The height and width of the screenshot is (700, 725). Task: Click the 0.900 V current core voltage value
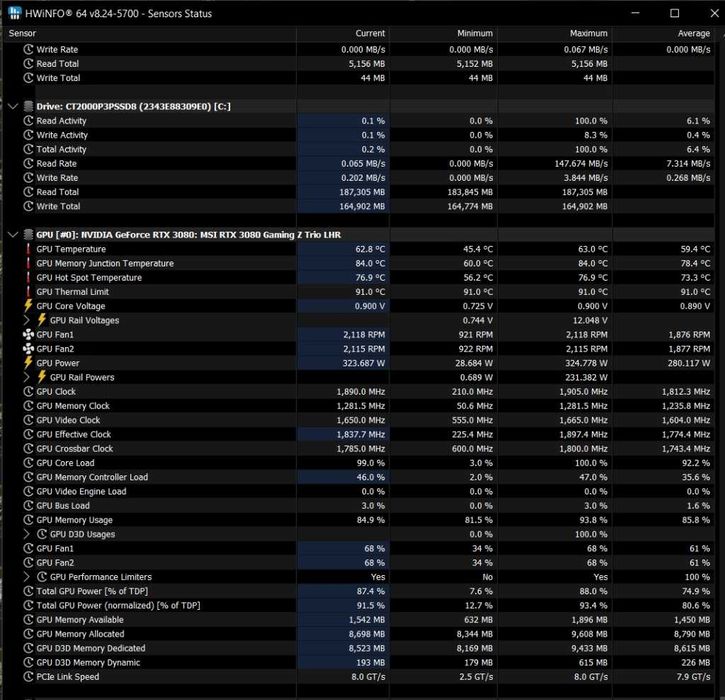(x=369, y=306)
